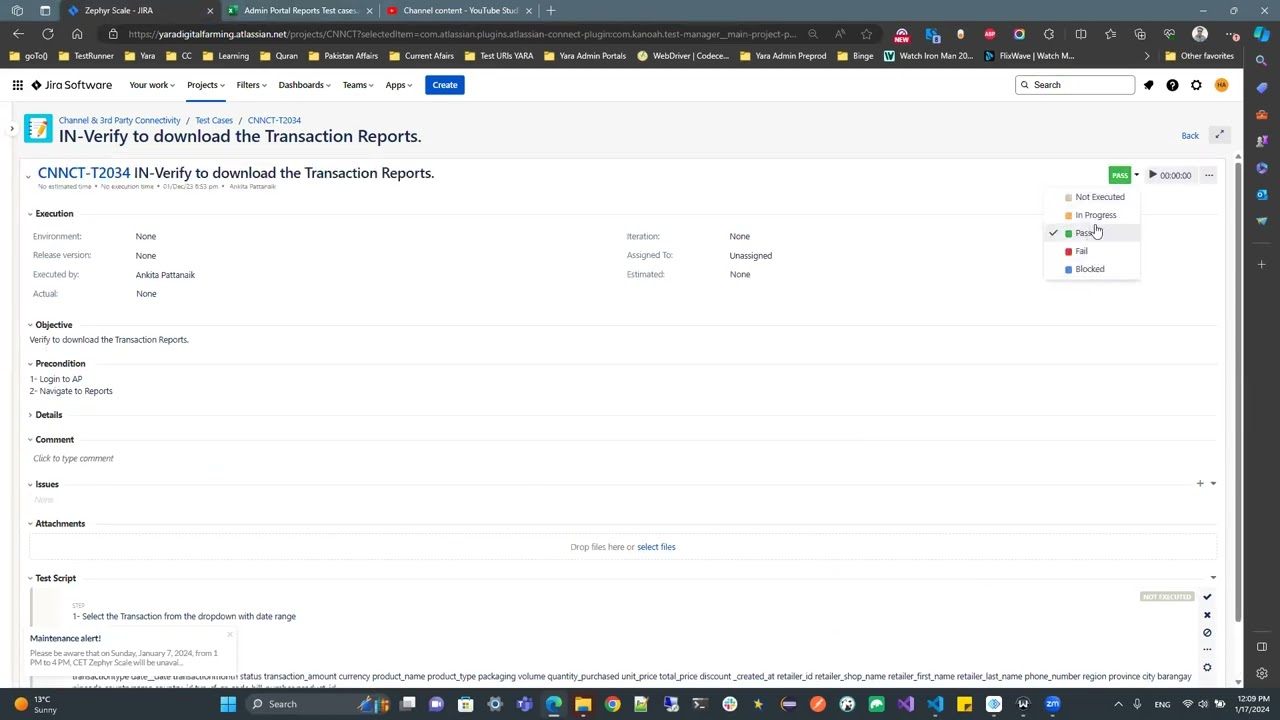Click the Zephyr project logo icon
Screen dimensions: 1280x720
click(x=38, y=128)
